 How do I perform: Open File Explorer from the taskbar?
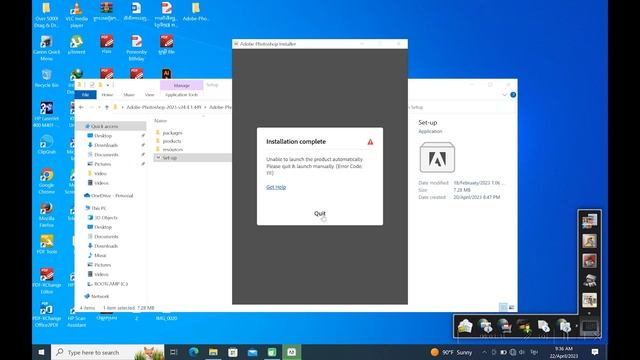pyautogui.click(x=213, y=352)
